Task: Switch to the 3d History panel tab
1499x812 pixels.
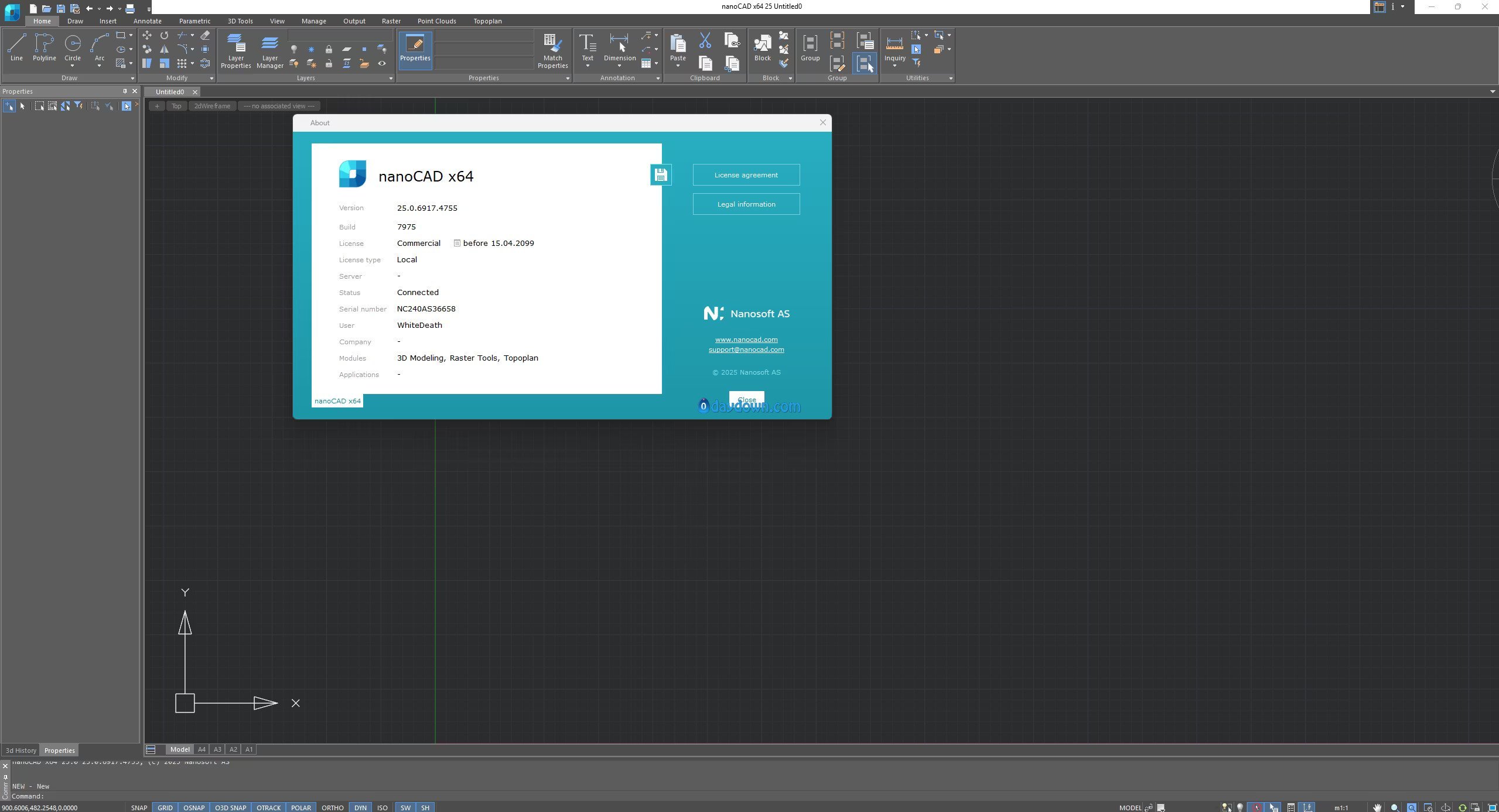Action: click(21, 751)
